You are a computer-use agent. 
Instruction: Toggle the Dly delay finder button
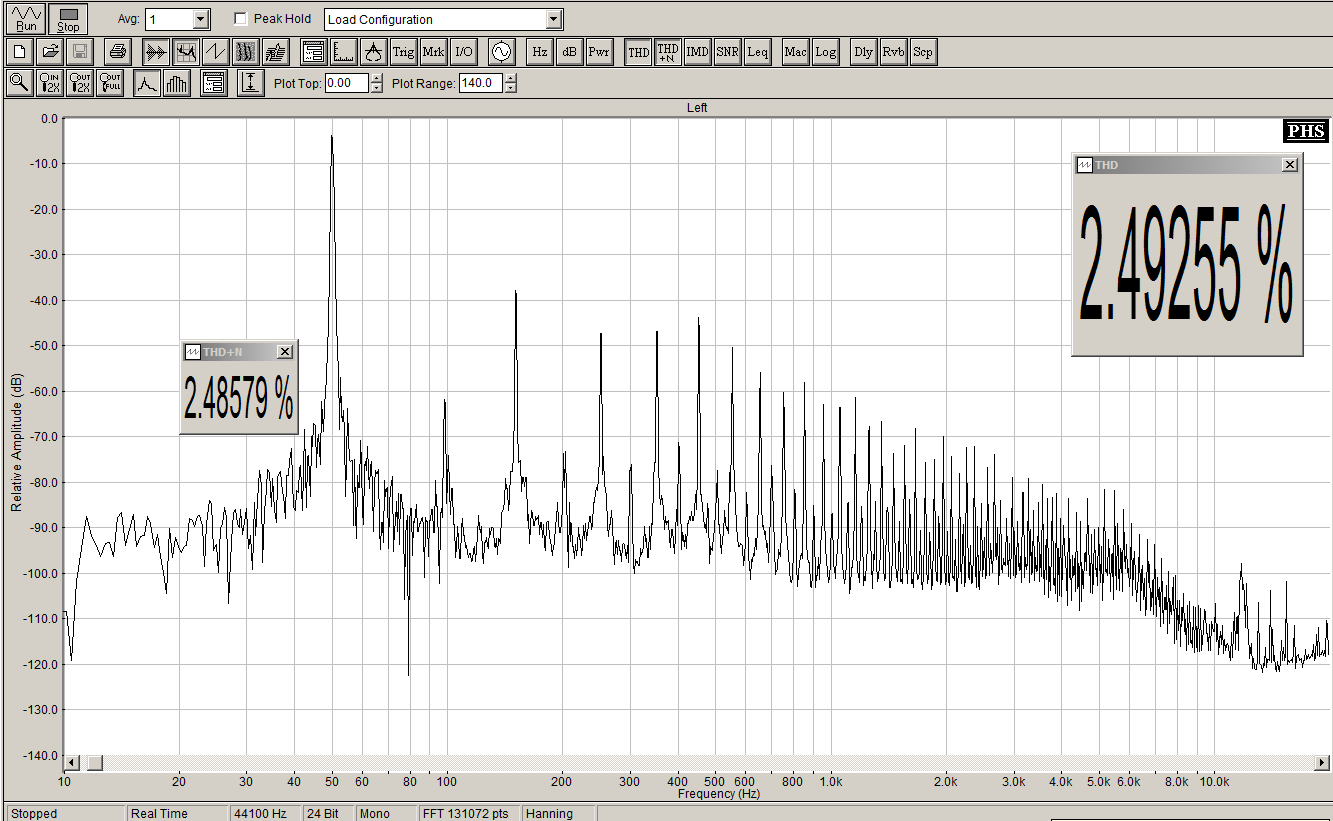[864, 52]
